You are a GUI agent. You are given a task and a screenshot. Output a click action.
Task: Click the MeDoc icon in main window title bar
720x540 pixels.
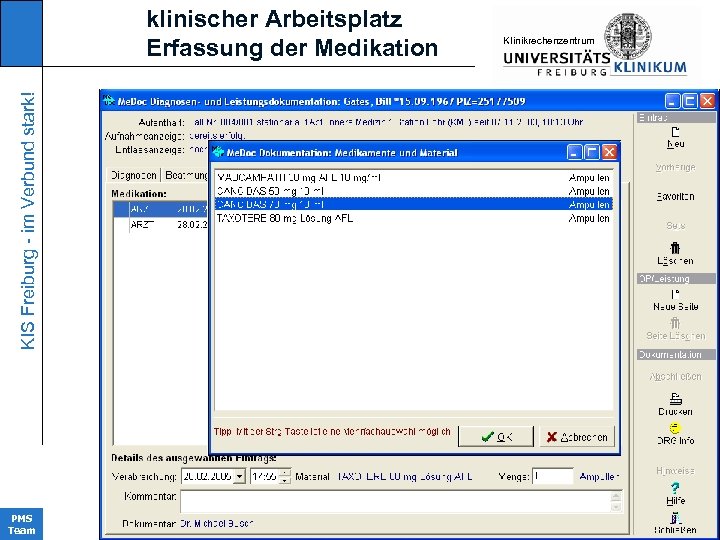coord(109,101)
